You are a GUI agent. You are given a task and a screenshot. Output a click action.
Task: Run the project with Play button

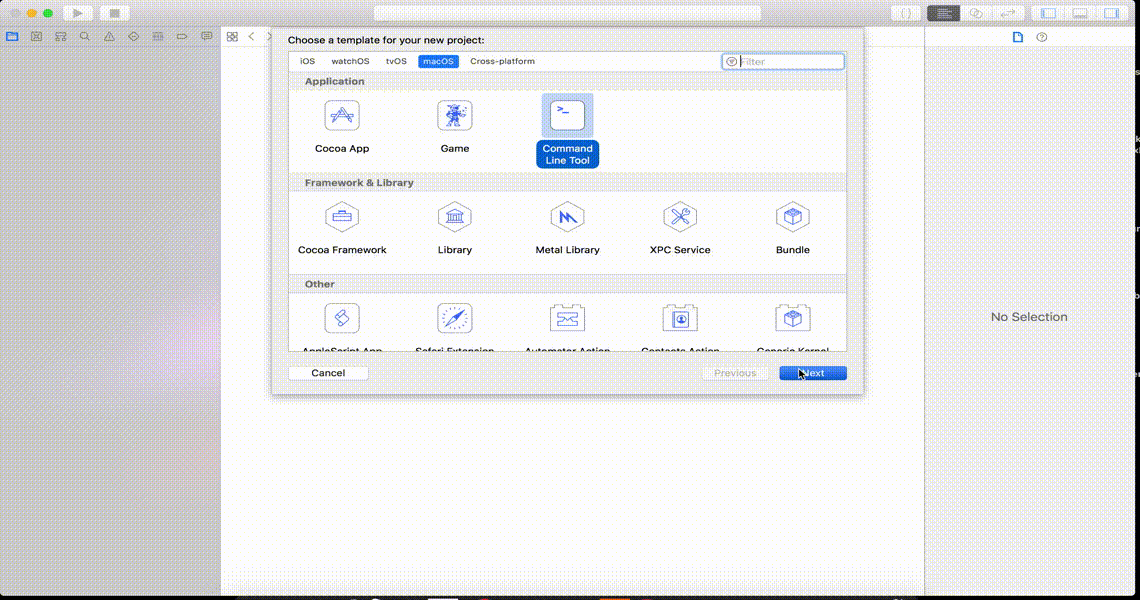tap(78, 13)
